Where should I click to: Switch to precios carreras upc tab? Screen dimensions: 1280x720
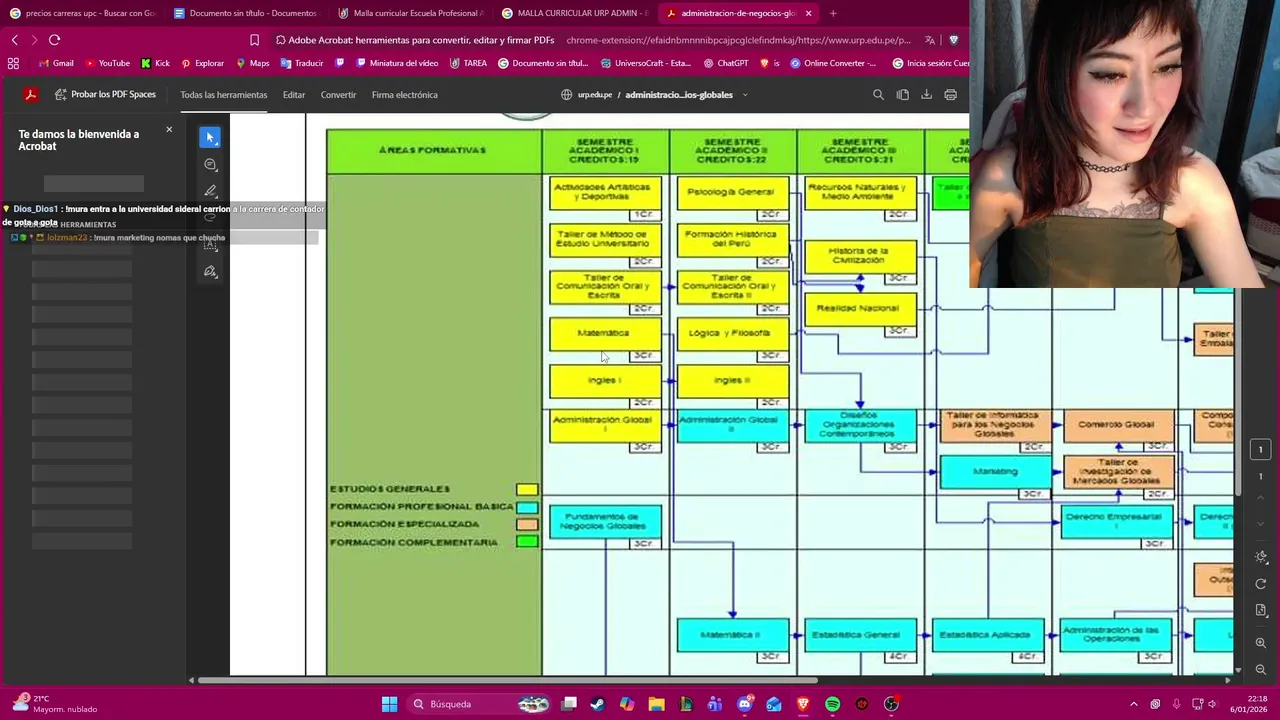[x=81, y=13]
